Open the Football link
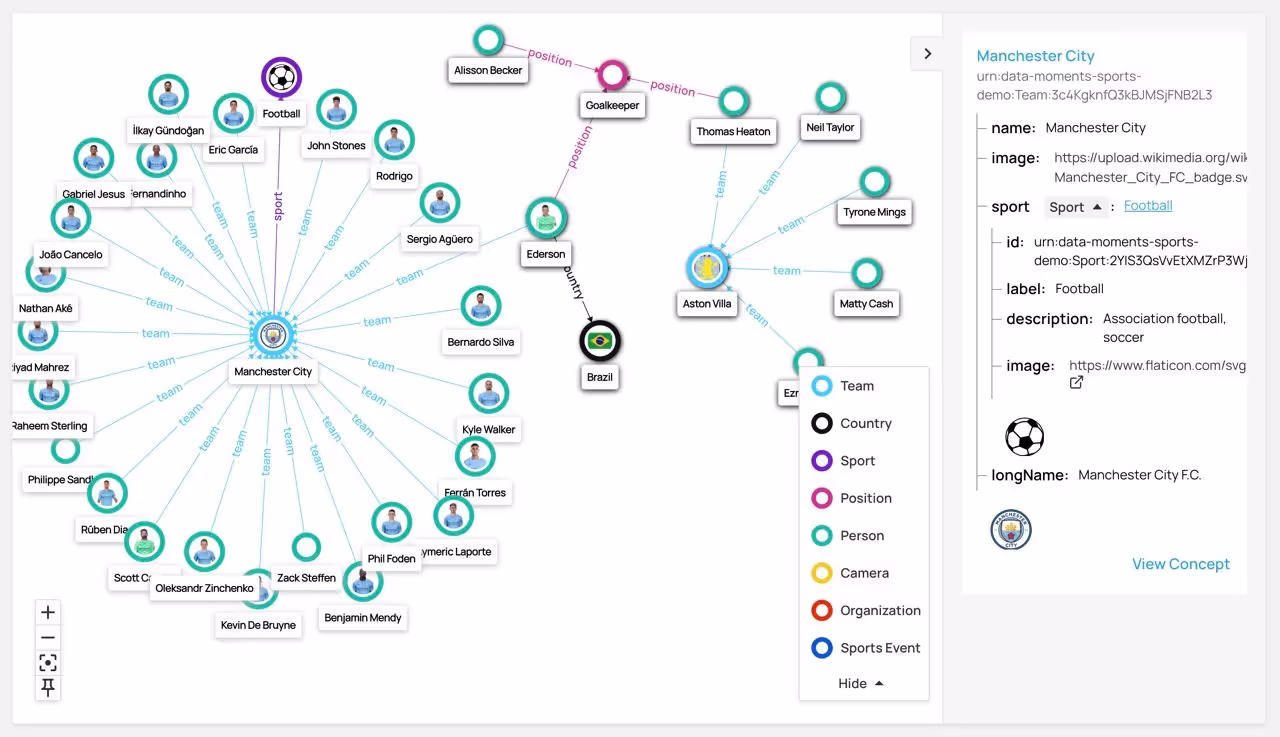Viewport: 1280px width, 737px height. coord(1148,206)
